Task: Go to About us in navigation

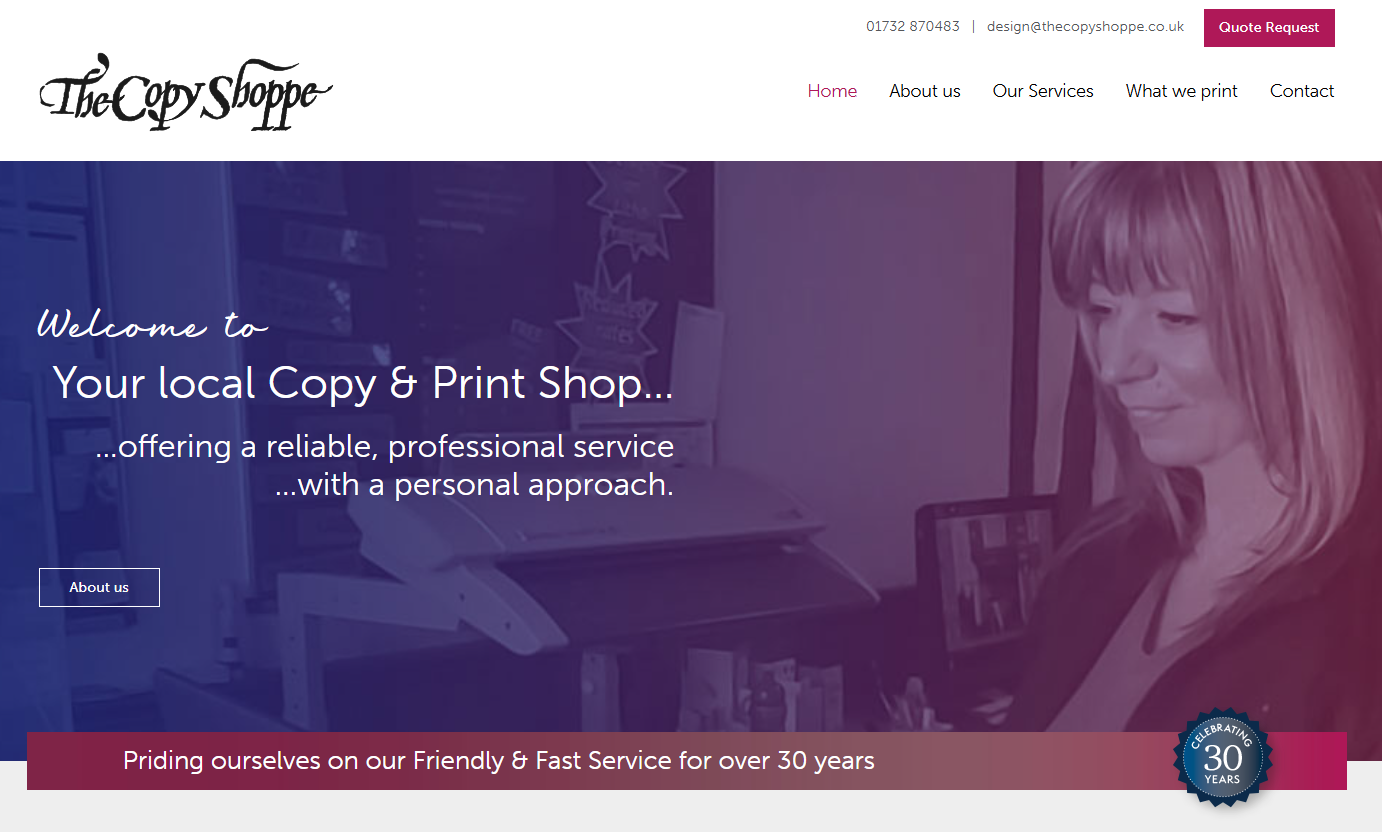Action: 925,91
